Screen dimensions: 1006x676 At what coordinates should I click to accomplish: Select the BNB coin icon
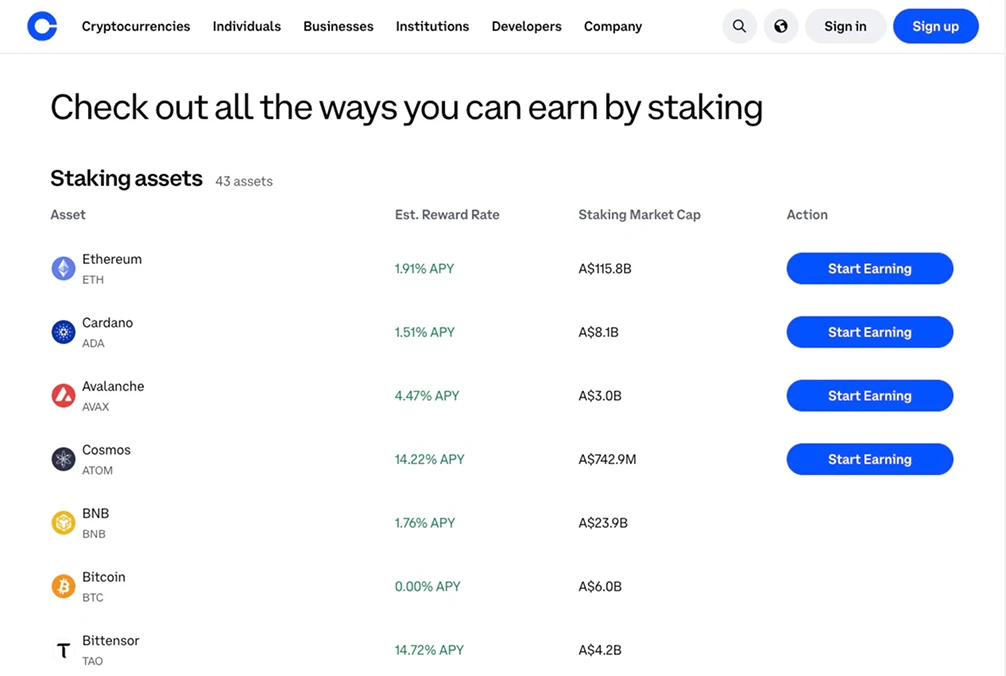(63, 522)
